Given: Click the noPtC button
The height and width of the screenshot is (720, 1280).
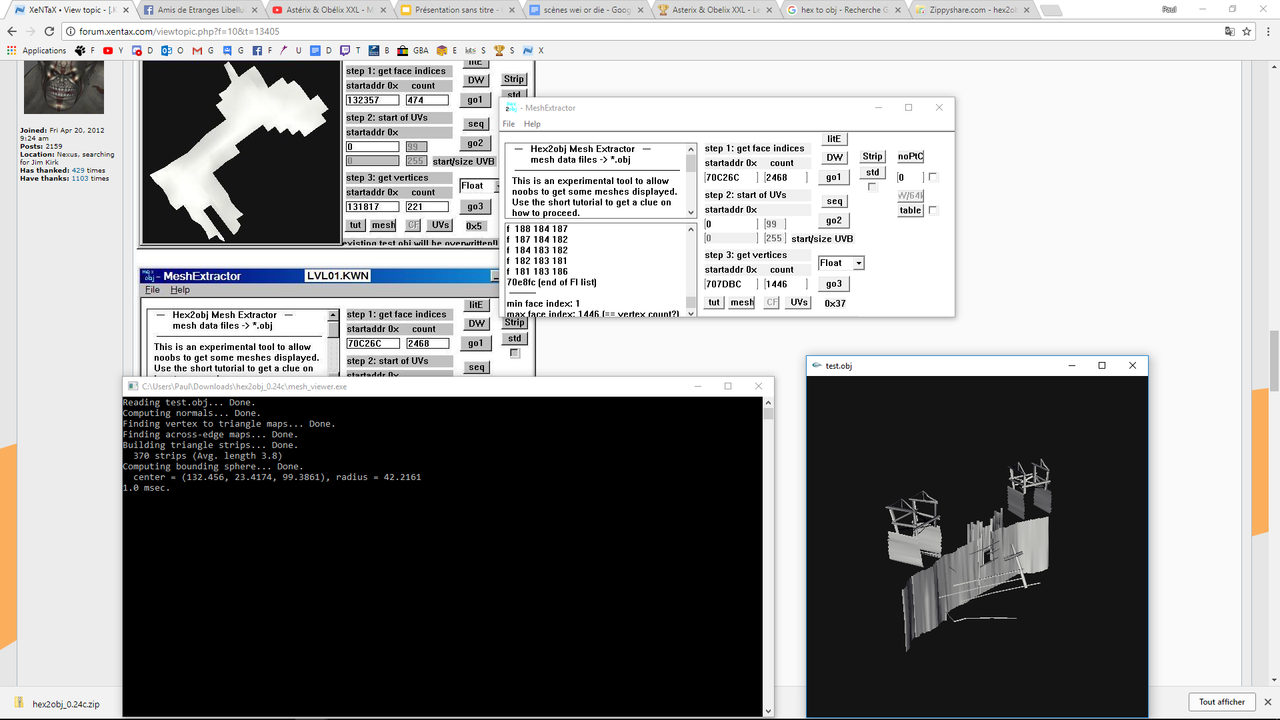Looking at the screenshot, I should pyautogui.click(x=910, y=156).
